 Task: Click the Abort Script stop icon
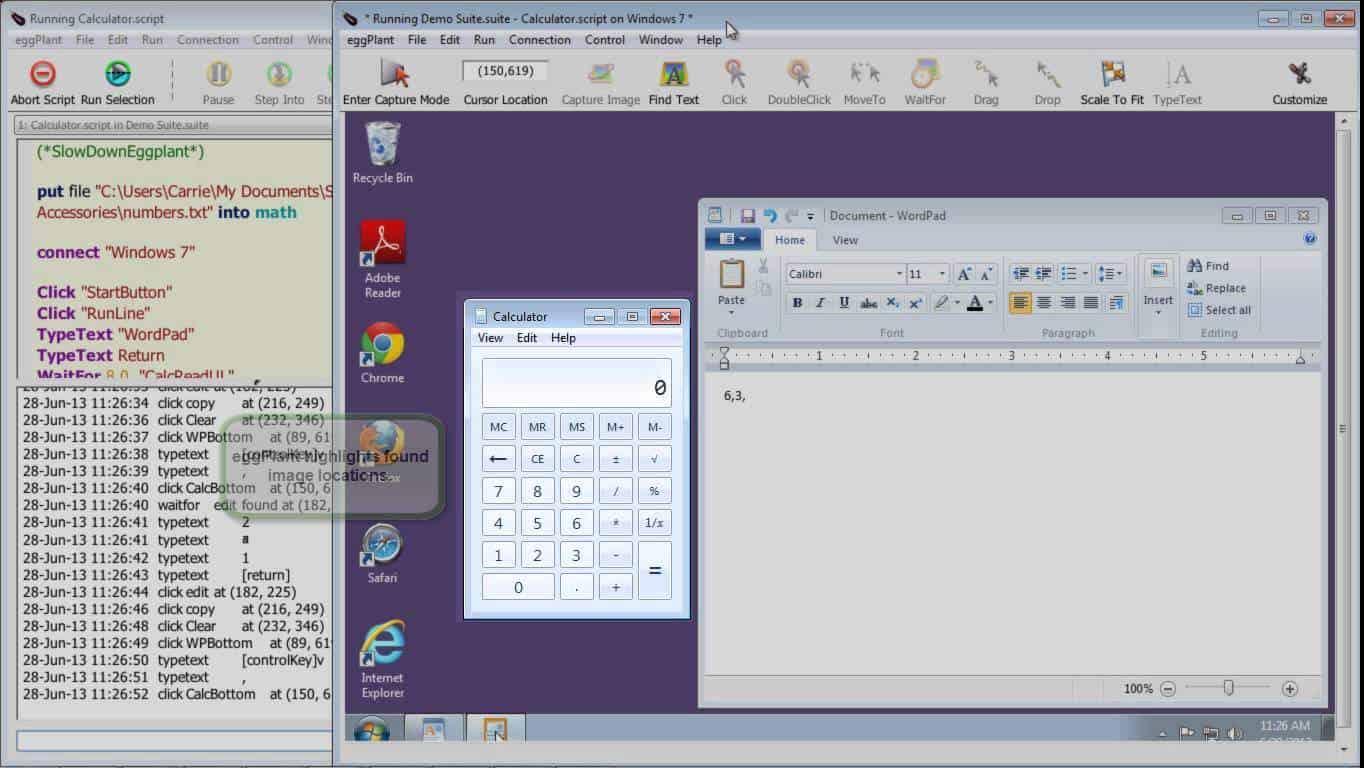coord(42,74)
